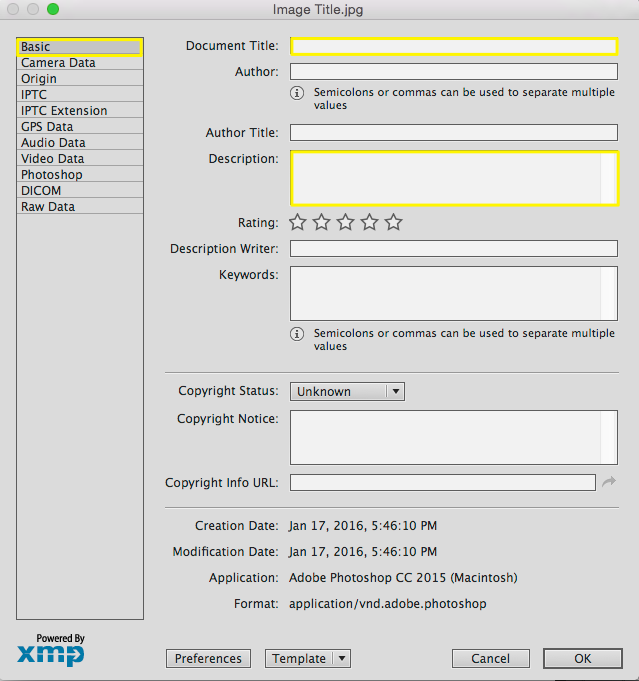Expand the Template dropdown menu
The height and width of the screenshot is (681, 639).
[341, 658]
